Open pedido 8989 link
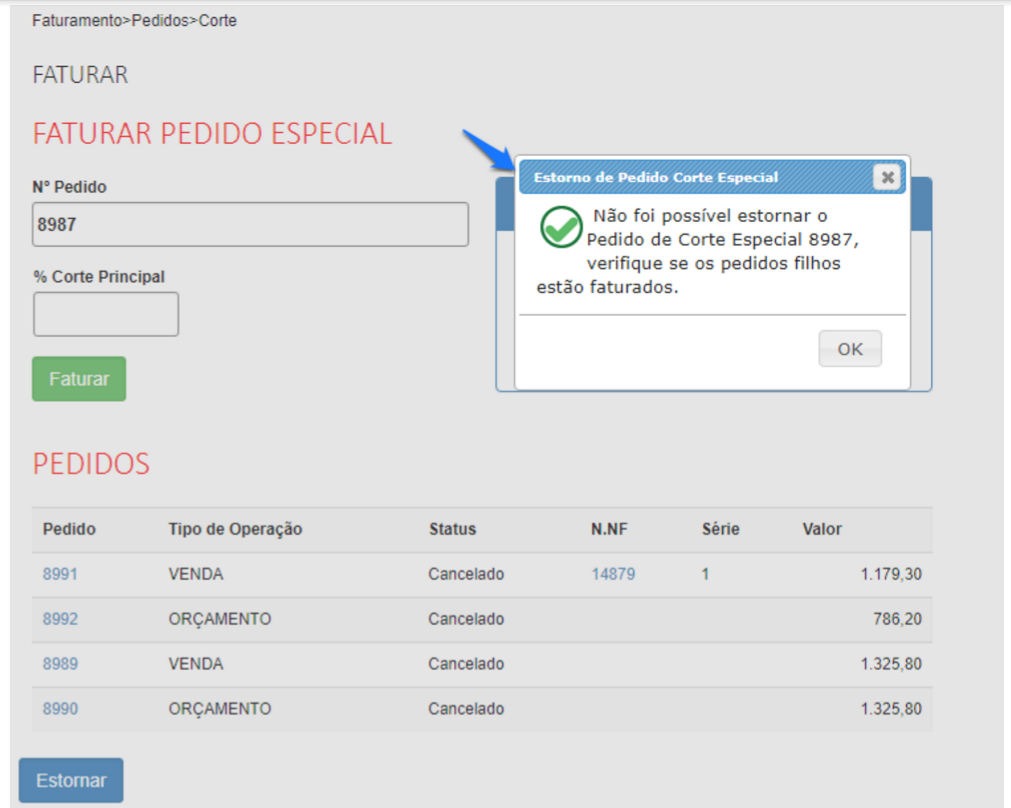The width and height of the screenshot is (1011, 808). (x=60, y=664)
